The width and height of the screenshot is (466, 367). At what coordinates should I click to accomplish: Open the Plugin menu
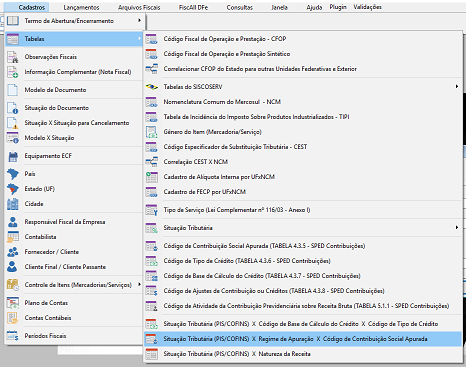point(338,7)
